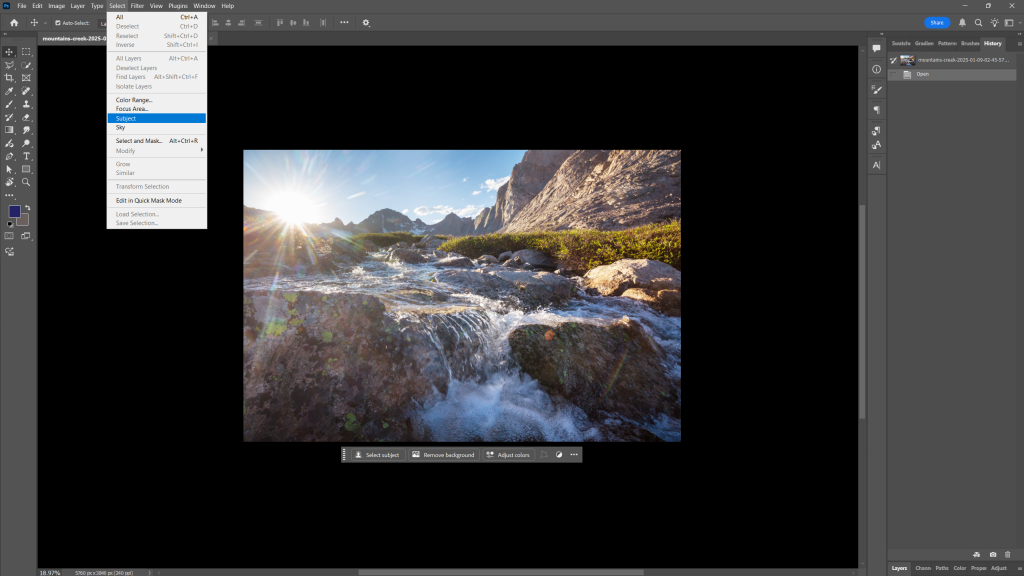The height and width of the screenshot is (576, 1024).
Task: Pick the Zoom tool magnifier
Action: coord(27,182)
